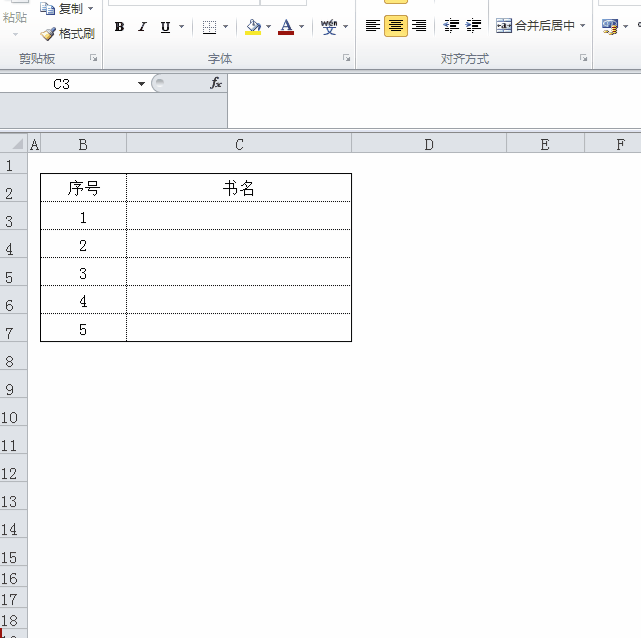Select column C header
The height and width of the screenshot is (638, 641).
(239, 144)
